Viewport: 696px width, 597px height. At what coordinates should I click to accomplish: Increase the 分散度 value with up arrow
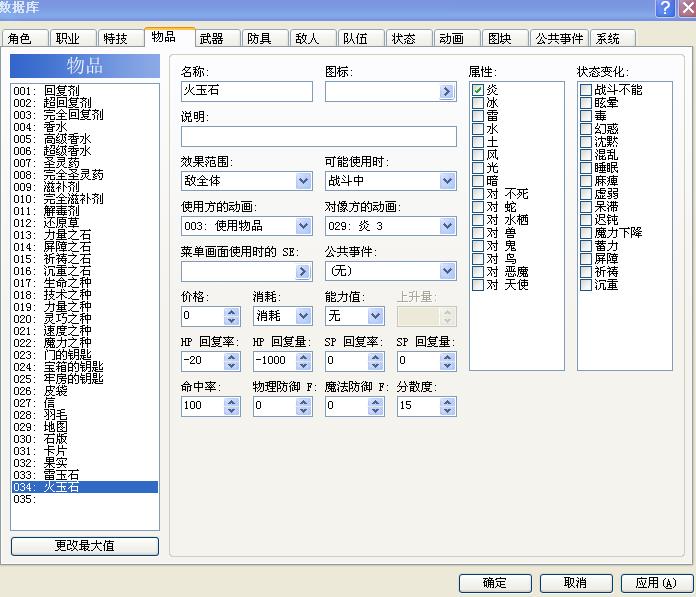click(447, 402)
